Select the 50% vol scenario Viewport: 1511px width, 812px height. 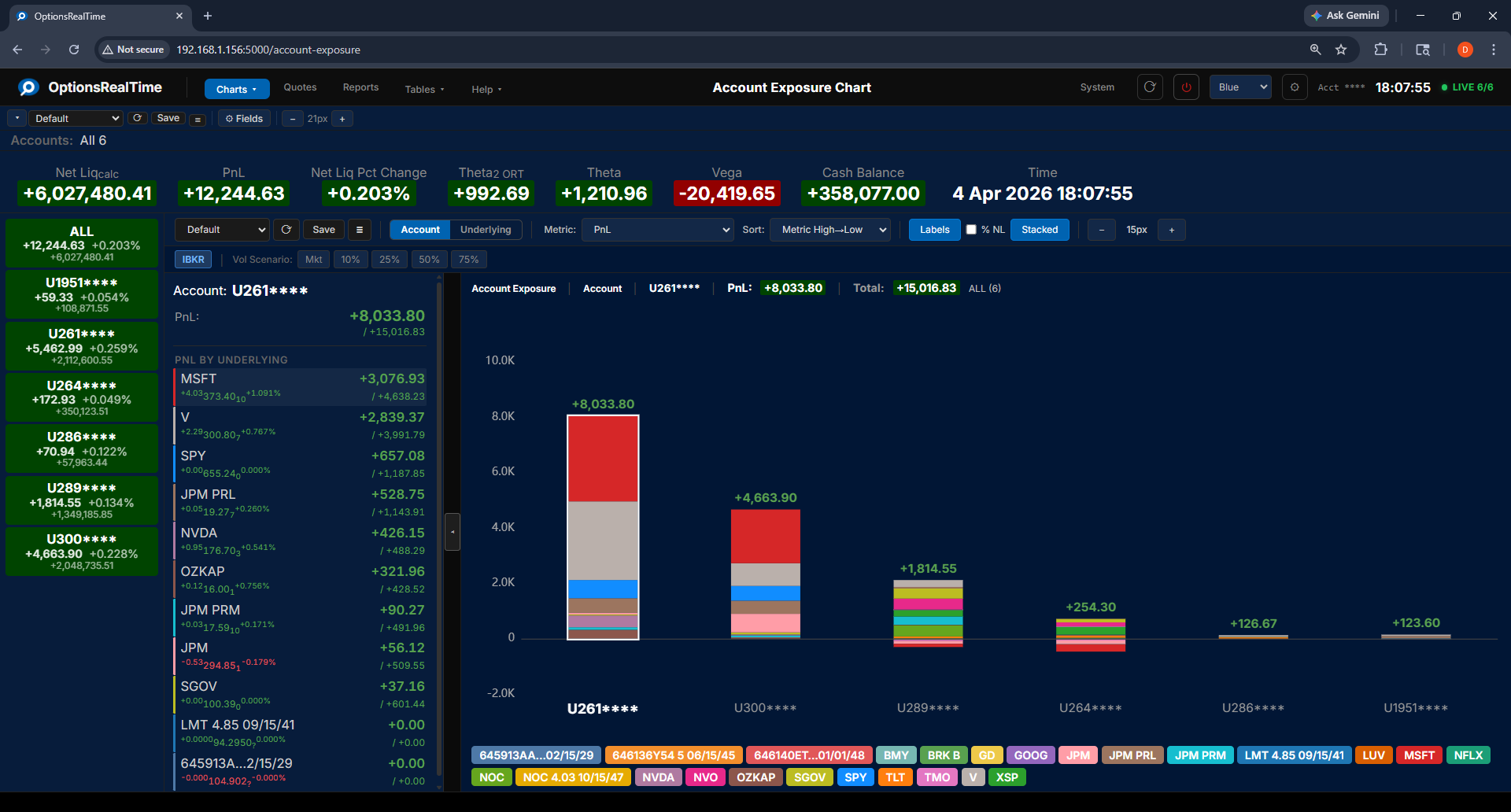(429, 259)
